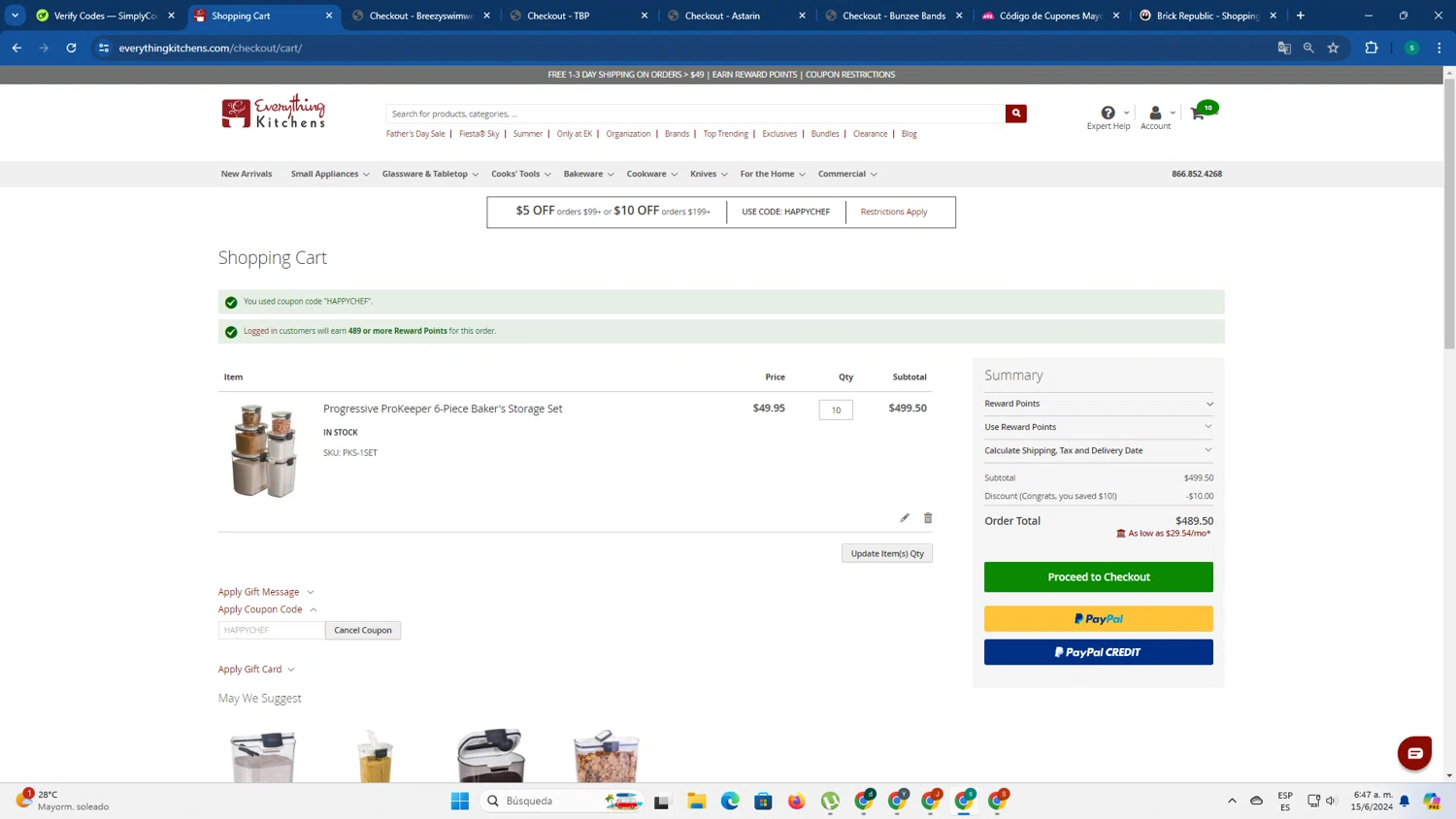Expand the Glassware & Tabletop menu
Viewport: 1456px width, 819px height.
point(430,174)
